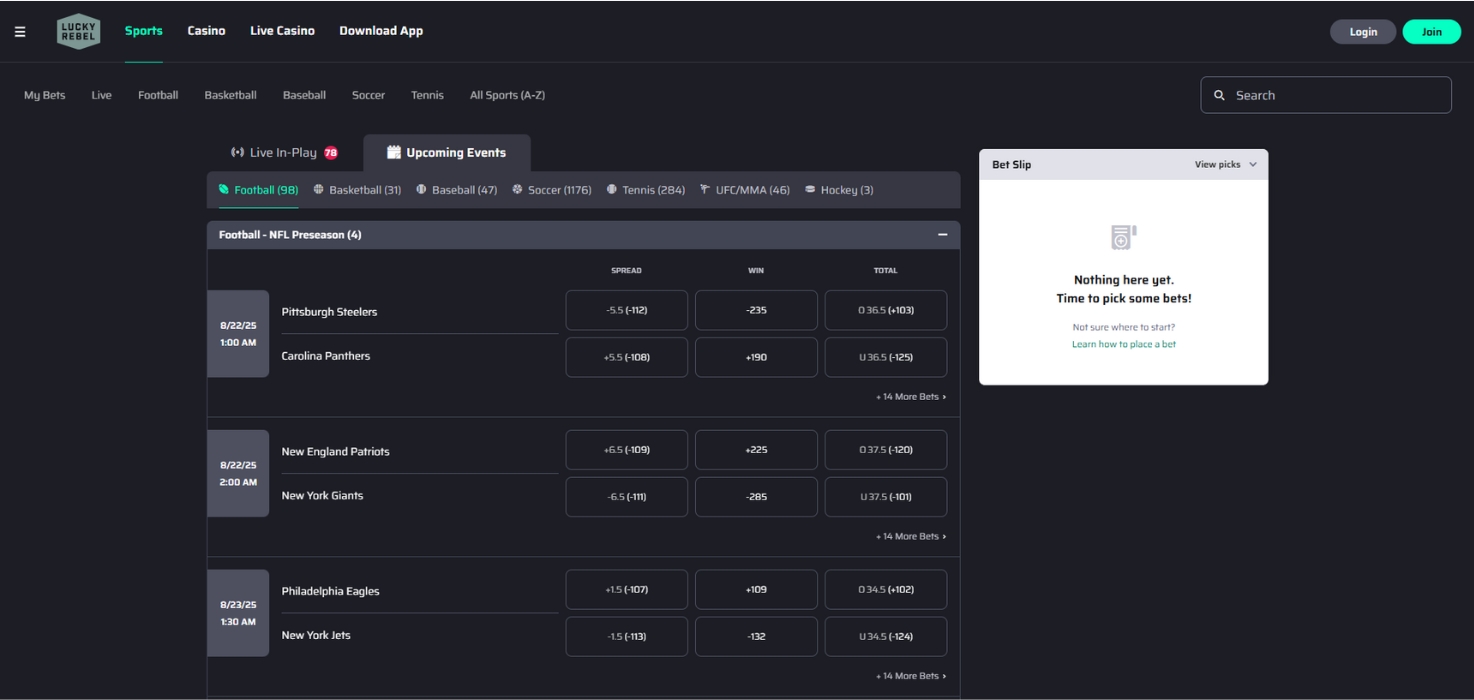Select the Hockey (3) sport icon
This screenshot has height=700, width=1474.
(810, 189)
